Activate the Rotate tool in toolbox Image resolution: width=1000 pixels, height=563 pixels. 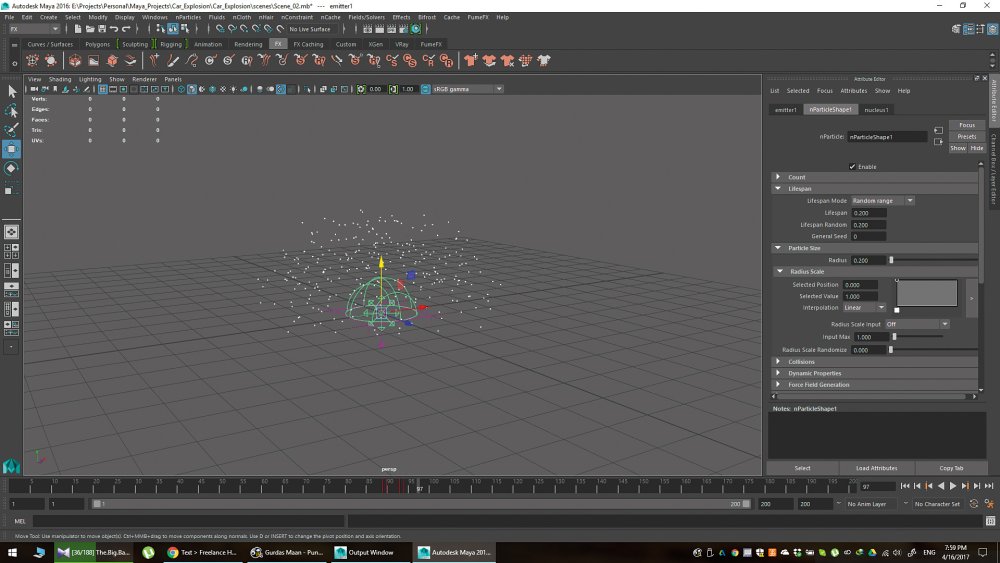[x=11, y=168]
